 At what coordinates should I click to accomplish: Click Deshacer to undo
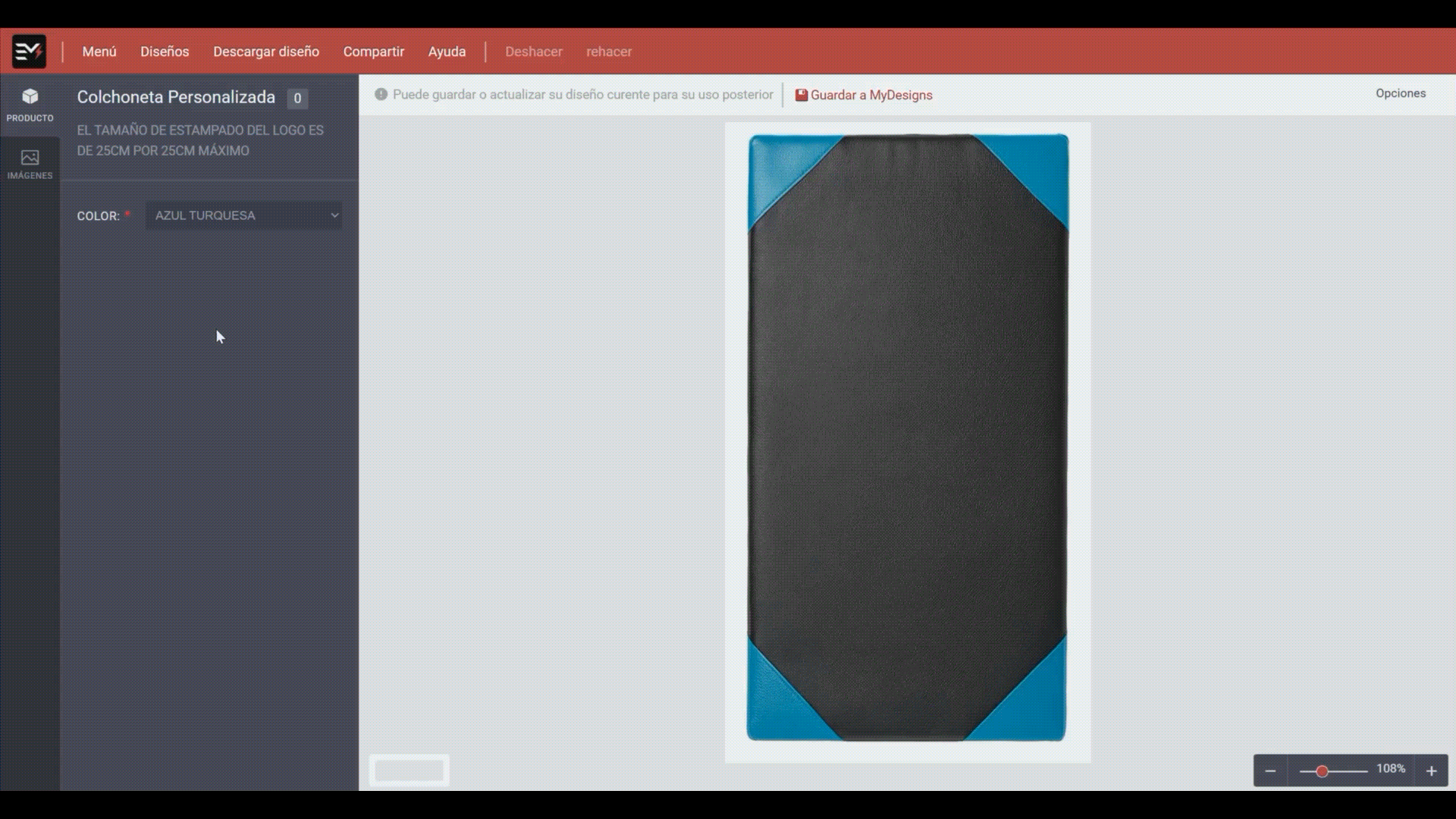click(x=534, y=52)
